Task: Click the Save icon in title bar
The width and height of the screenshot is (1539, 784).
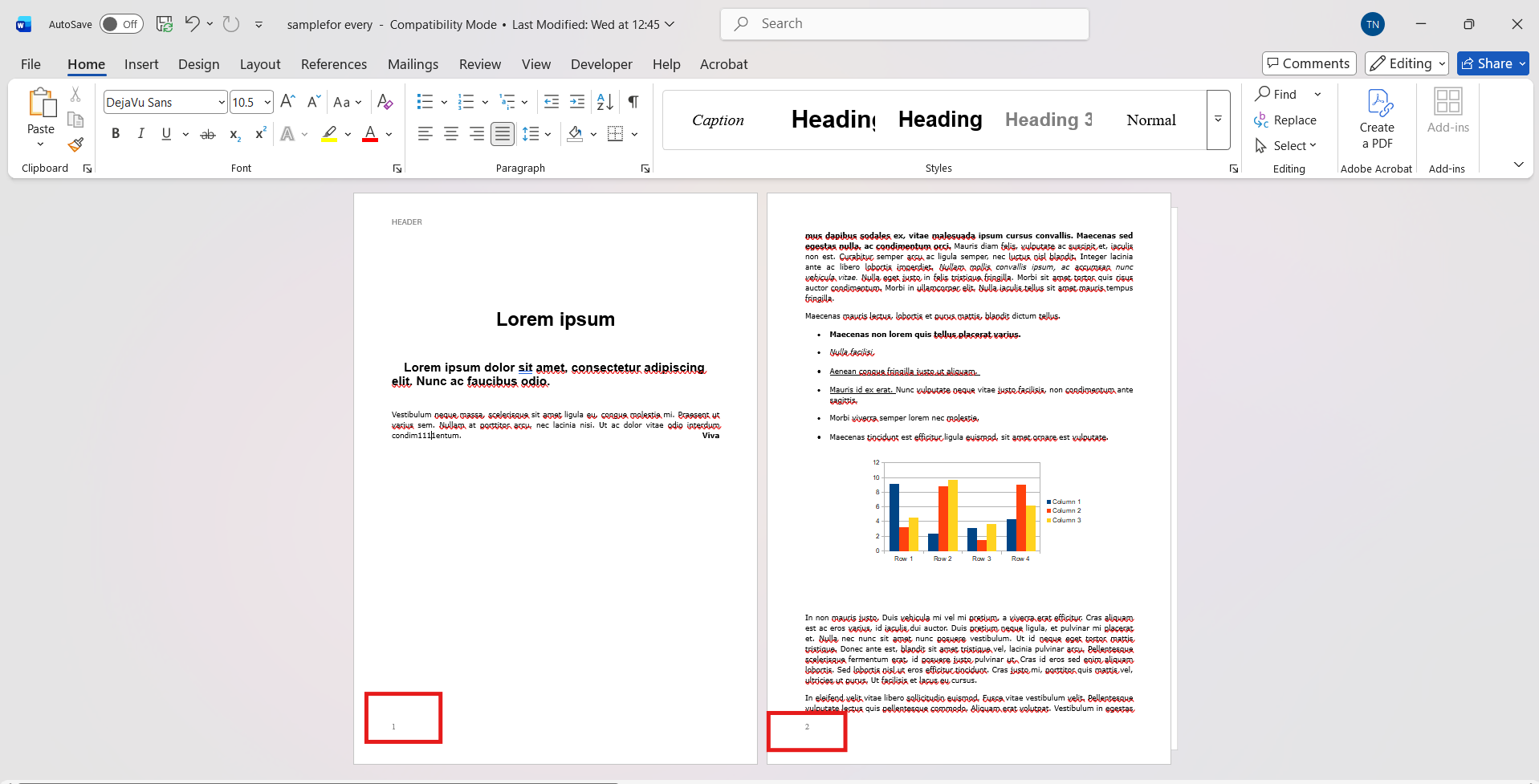Action: pyautogui.click(x=165, y=24)
